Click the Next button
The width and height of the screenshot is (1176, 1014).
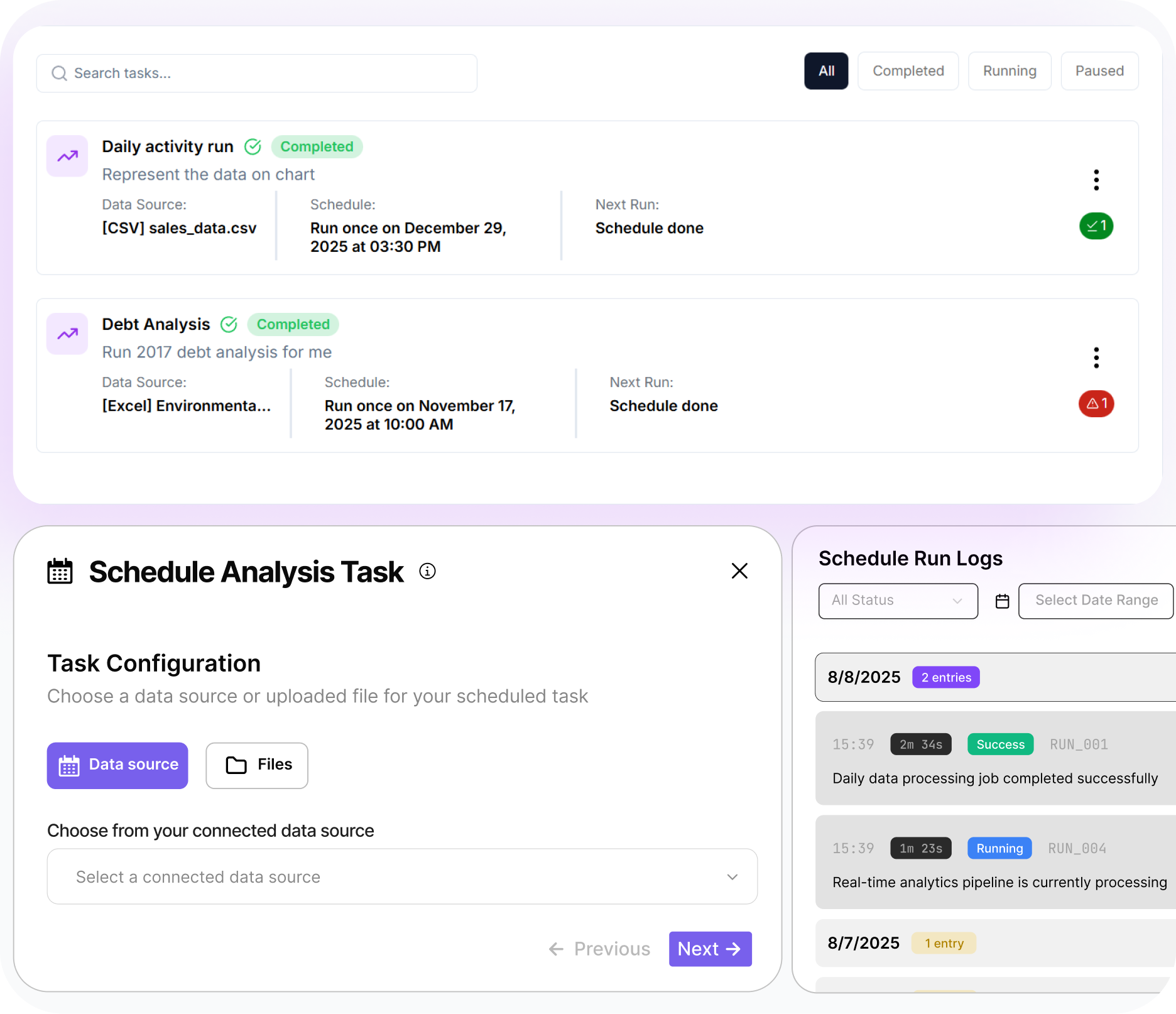[x=710, y=949]
